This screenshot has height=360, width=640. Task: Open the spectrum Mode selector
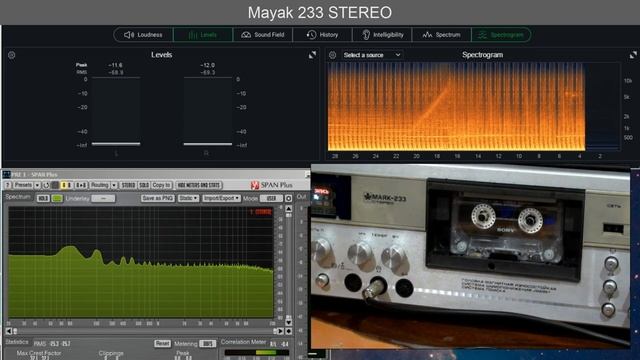pyautogui.click(x=271, y=198)
